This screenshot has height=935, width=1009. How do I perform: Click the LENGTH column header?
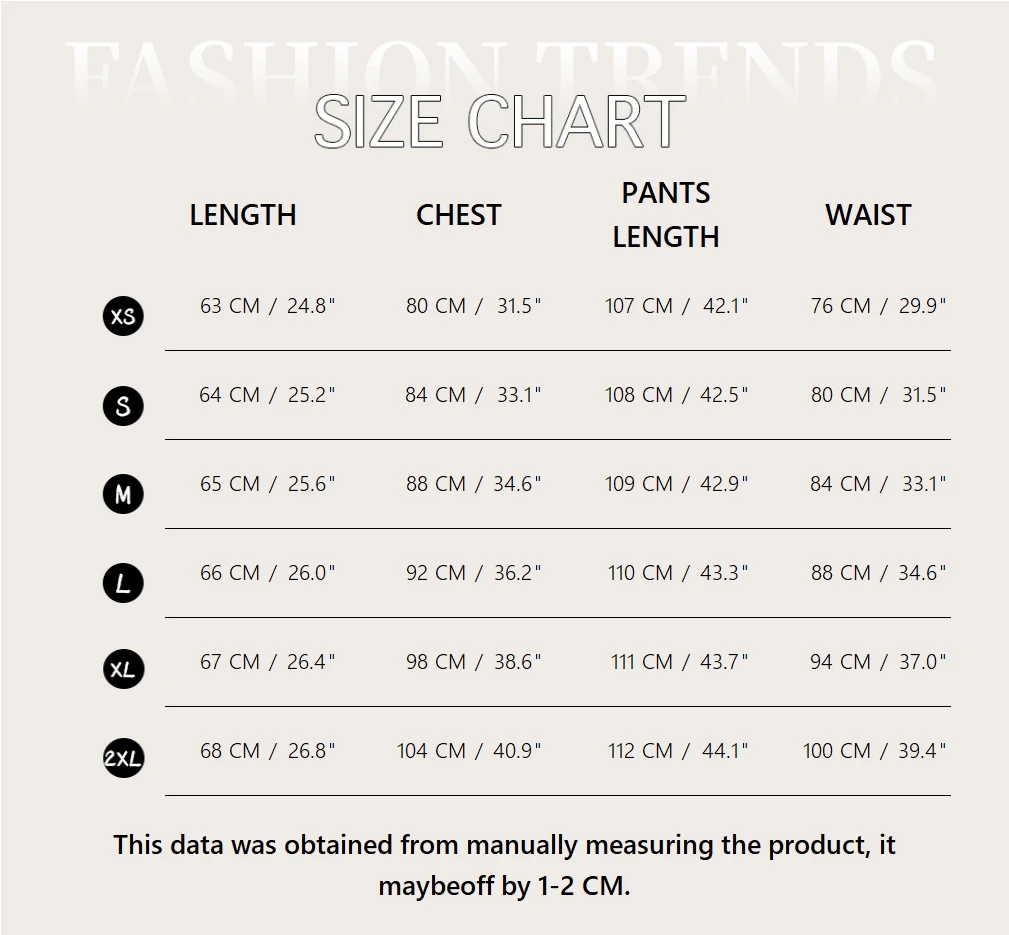click(243, 215)
